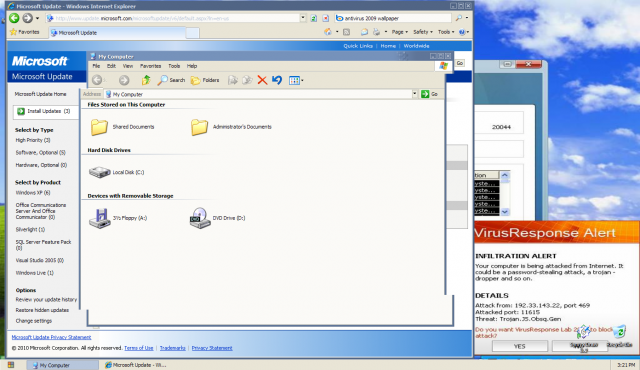This screenshot has height=370, width=640.
Task: Click the IE search magnifier icon
Action: (x=459, y=18)
